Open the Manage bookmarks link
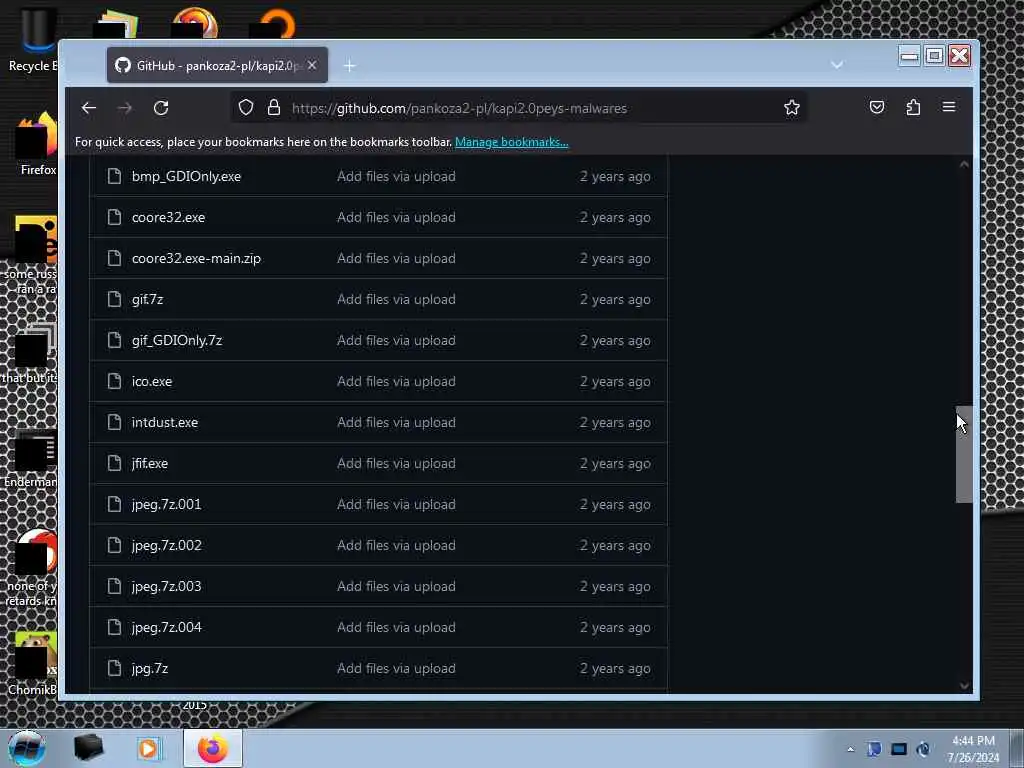Image resolution: width=1024 pixels, height=768 pixels. pyautogui.click(x=511, y=142)
